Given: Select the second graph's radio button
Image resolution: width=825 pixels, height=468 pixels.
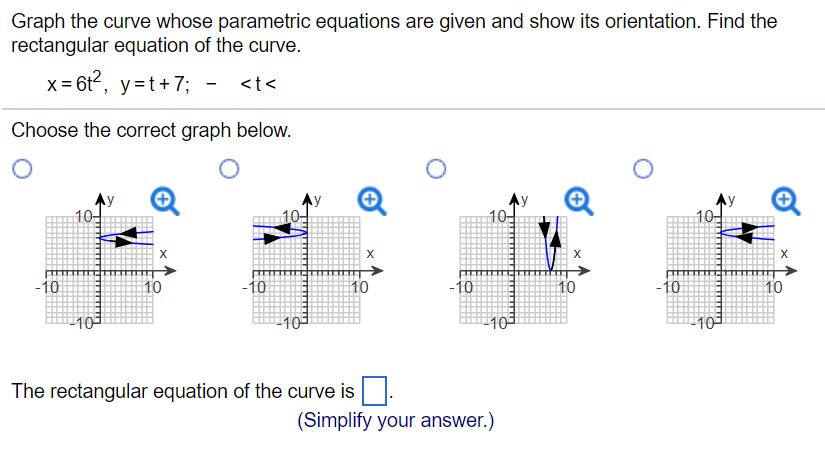Looking at the screenshot, I should [x=229, y=169].
